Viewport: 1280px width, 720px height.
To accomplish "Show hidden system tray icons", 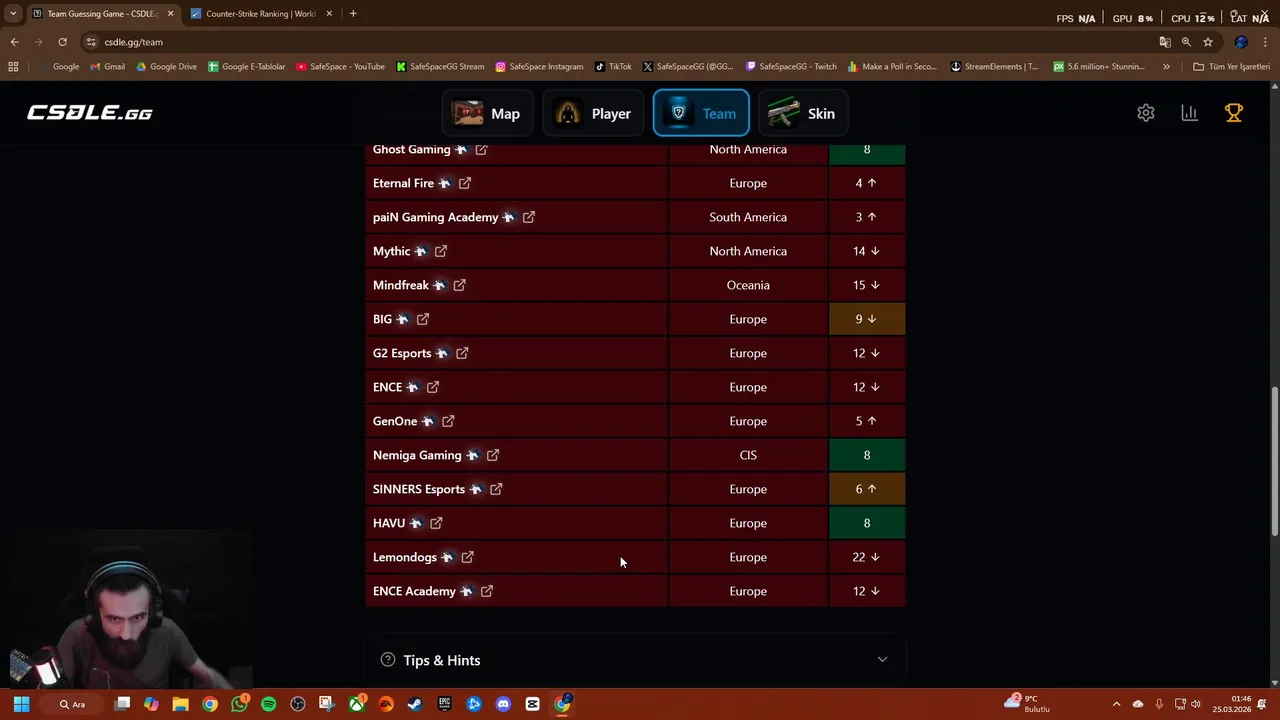I will [1116, 704].
